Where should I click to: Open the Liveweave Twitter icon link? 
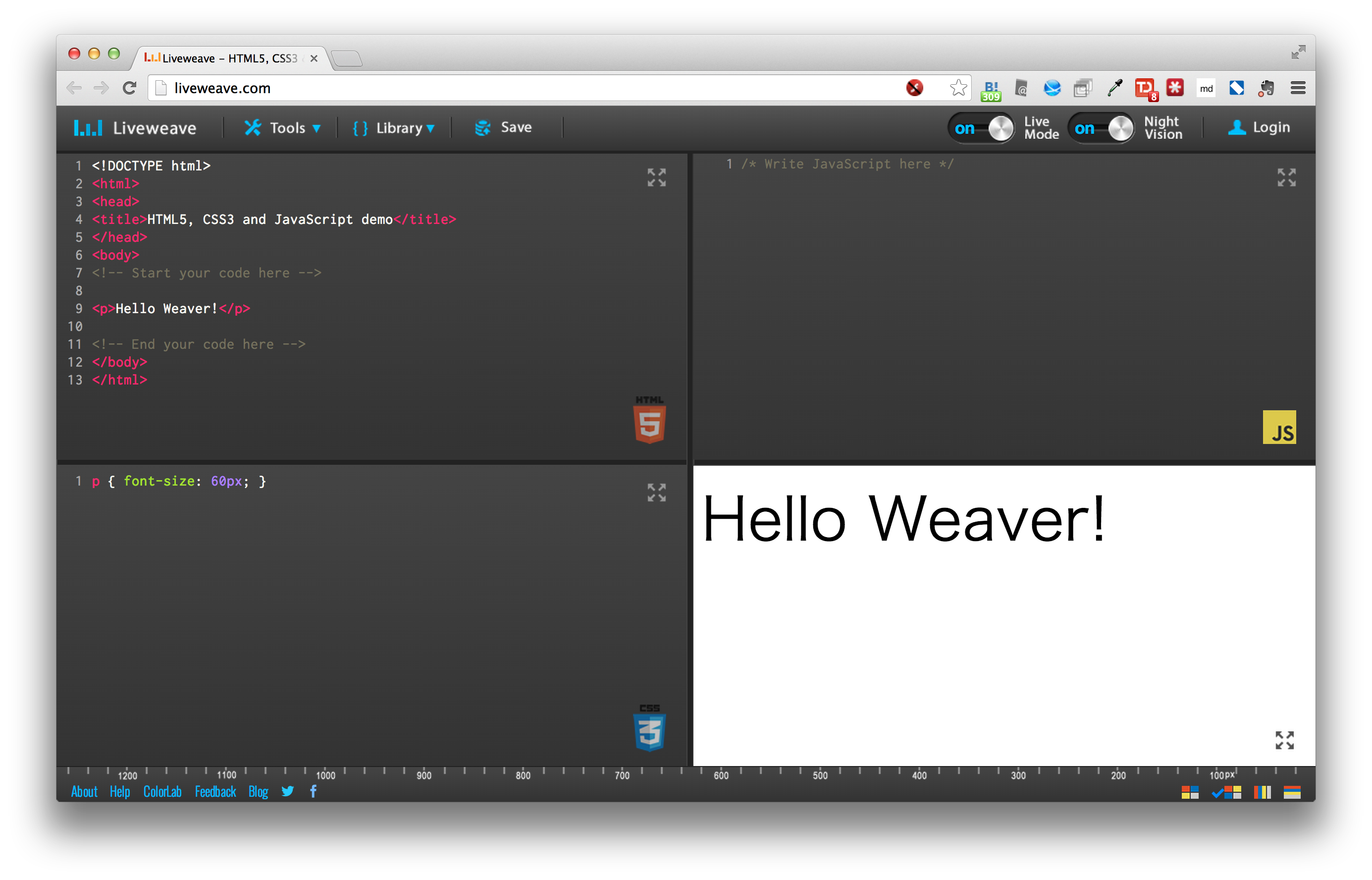(x=287, y=791)
